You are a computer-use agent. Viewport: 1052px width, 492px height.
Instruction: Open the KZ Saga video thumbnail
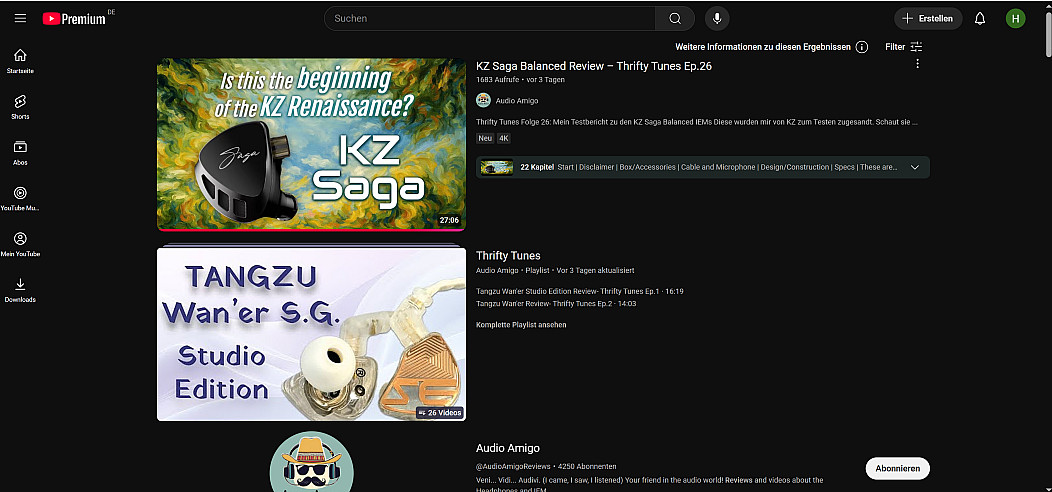click(311, 145)
